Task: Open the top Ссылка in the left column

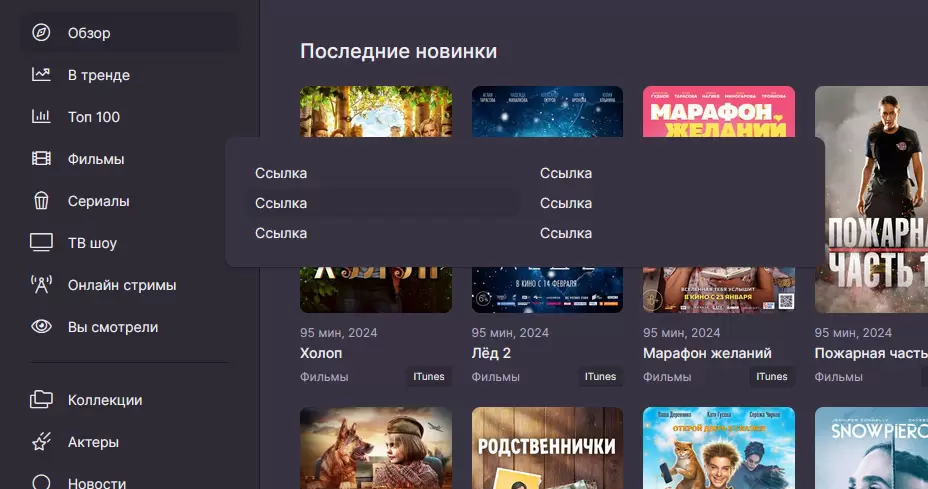Action: 281,173
